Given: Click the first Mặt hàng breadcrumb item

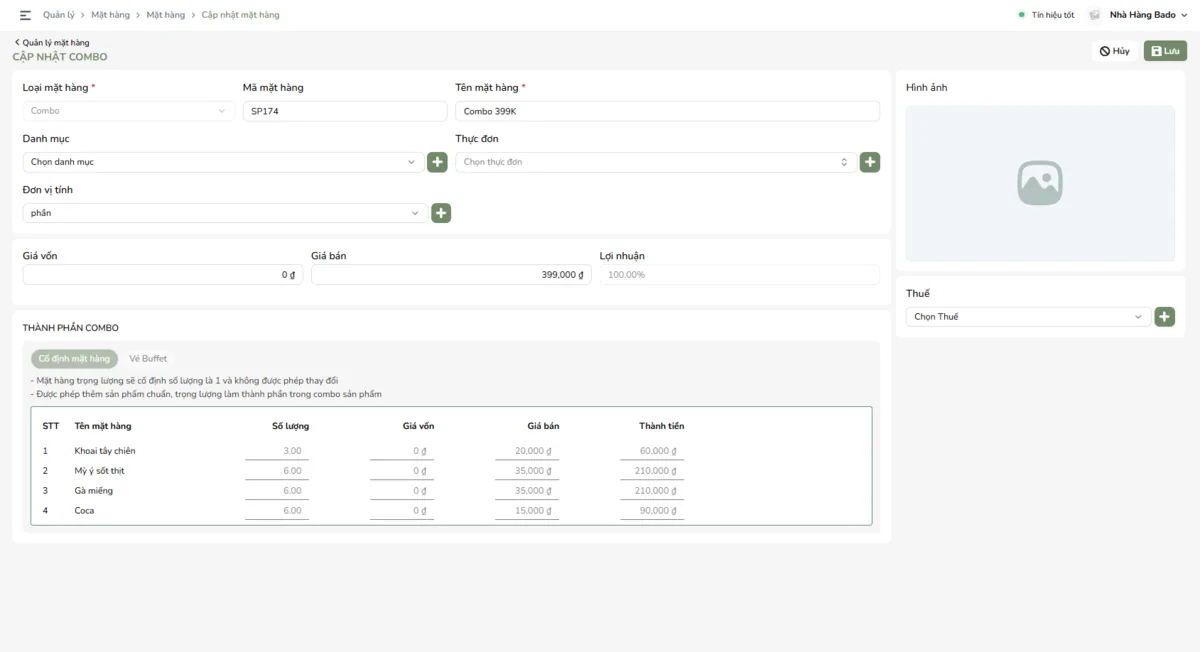Looking at the screenshot, I should (x=110, y=15).
